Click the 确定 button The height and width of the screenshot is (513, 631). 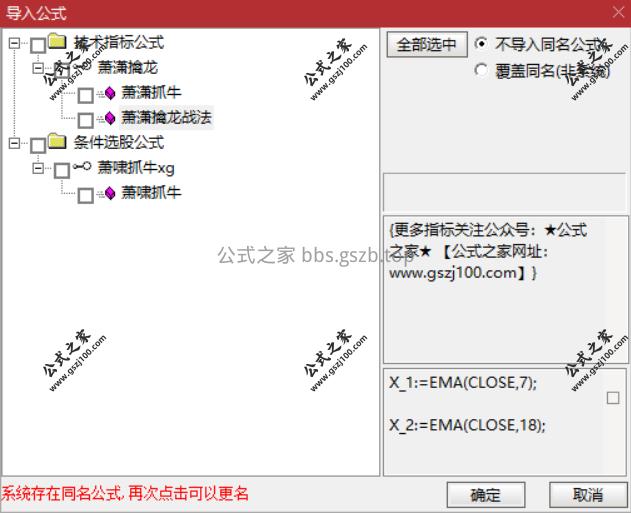tap(486, 494)
